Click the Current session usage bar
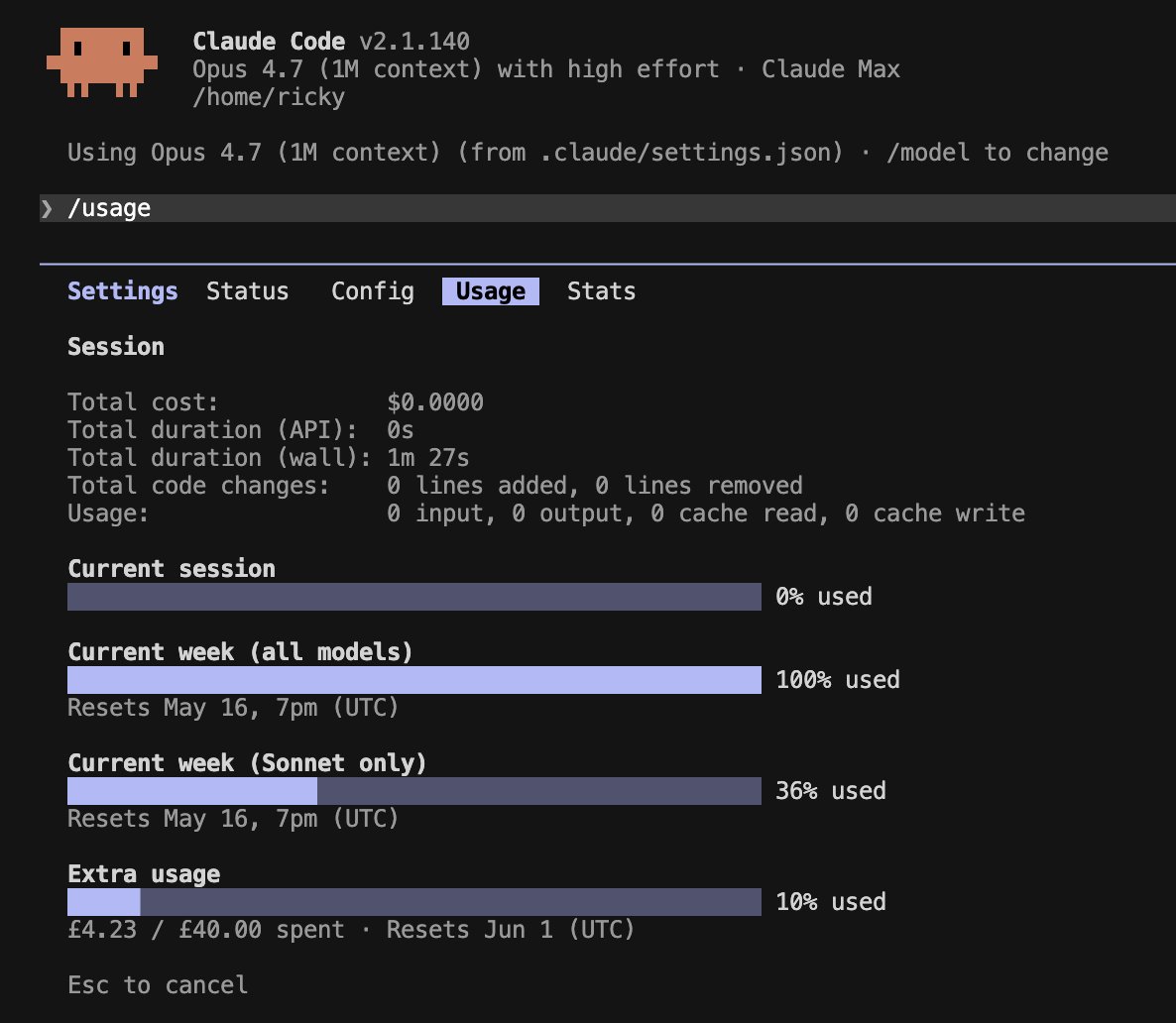This screenshot has width=1176, height=1023. (414, 597)
